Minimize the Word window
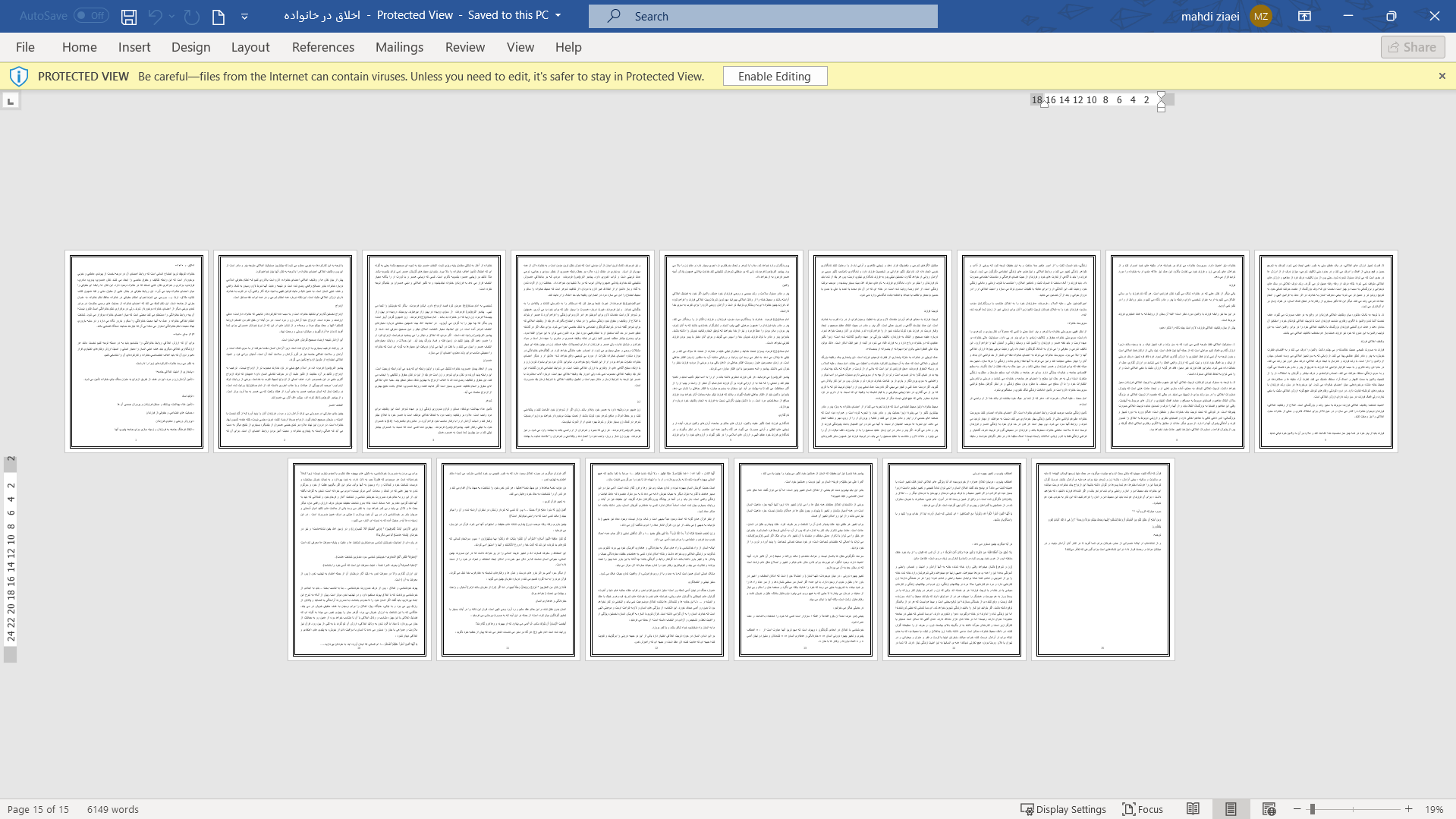 pyautogui.click(x=1348, y=16)
